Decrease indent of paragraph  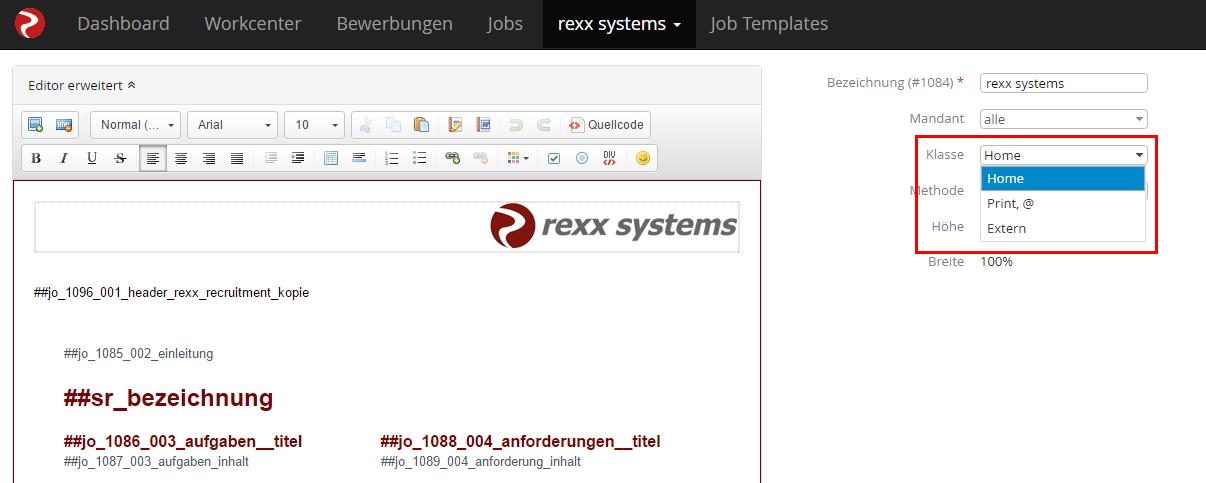270,158
